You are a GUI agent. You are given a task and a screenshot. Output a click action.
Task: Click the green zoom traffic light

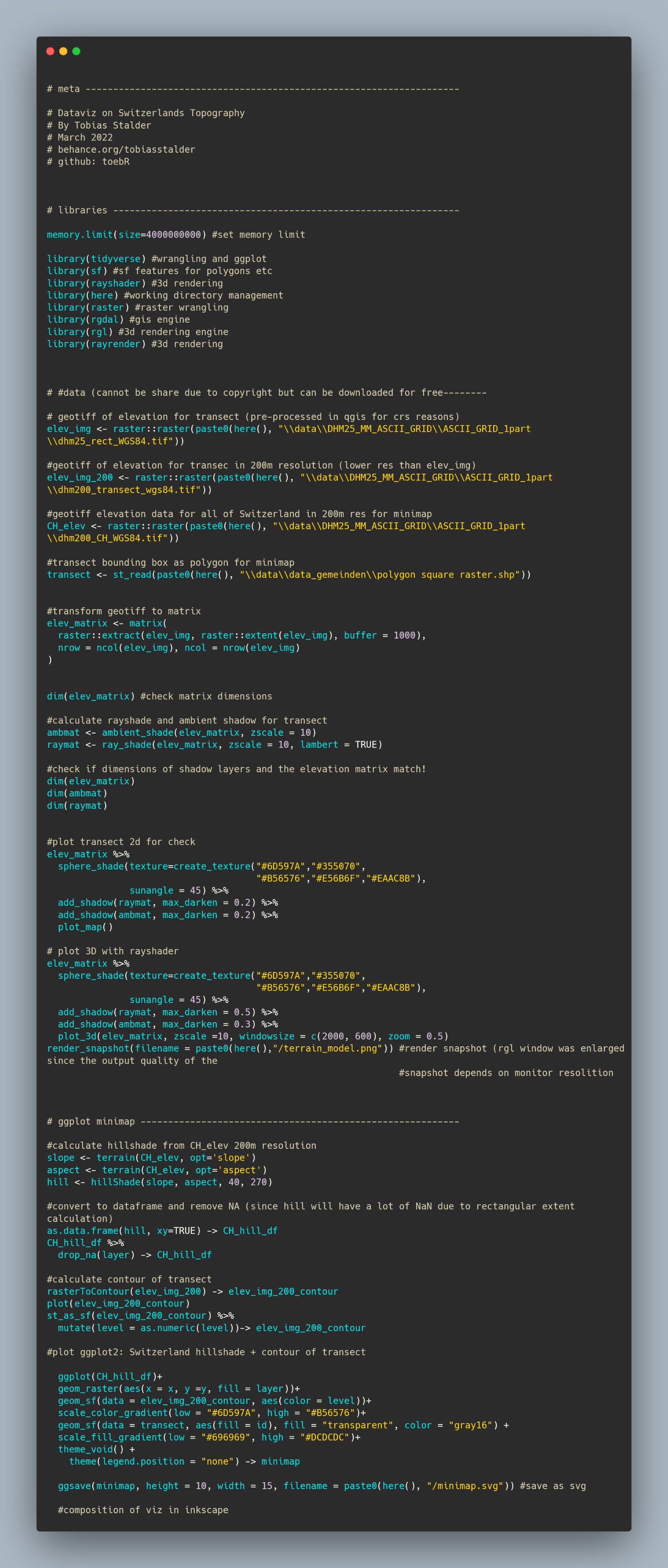pos(76,52)
